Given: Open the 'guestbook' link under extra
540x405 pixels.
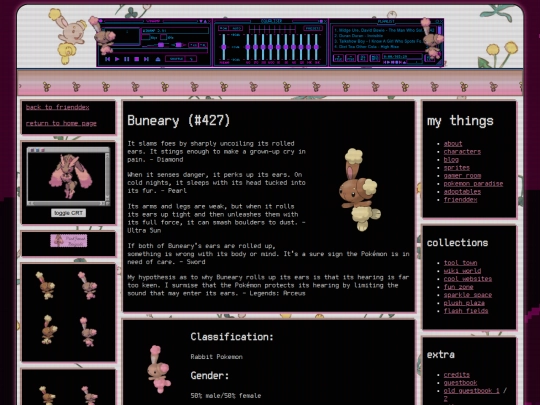Looking at the screenshot, I should (460, 383).
